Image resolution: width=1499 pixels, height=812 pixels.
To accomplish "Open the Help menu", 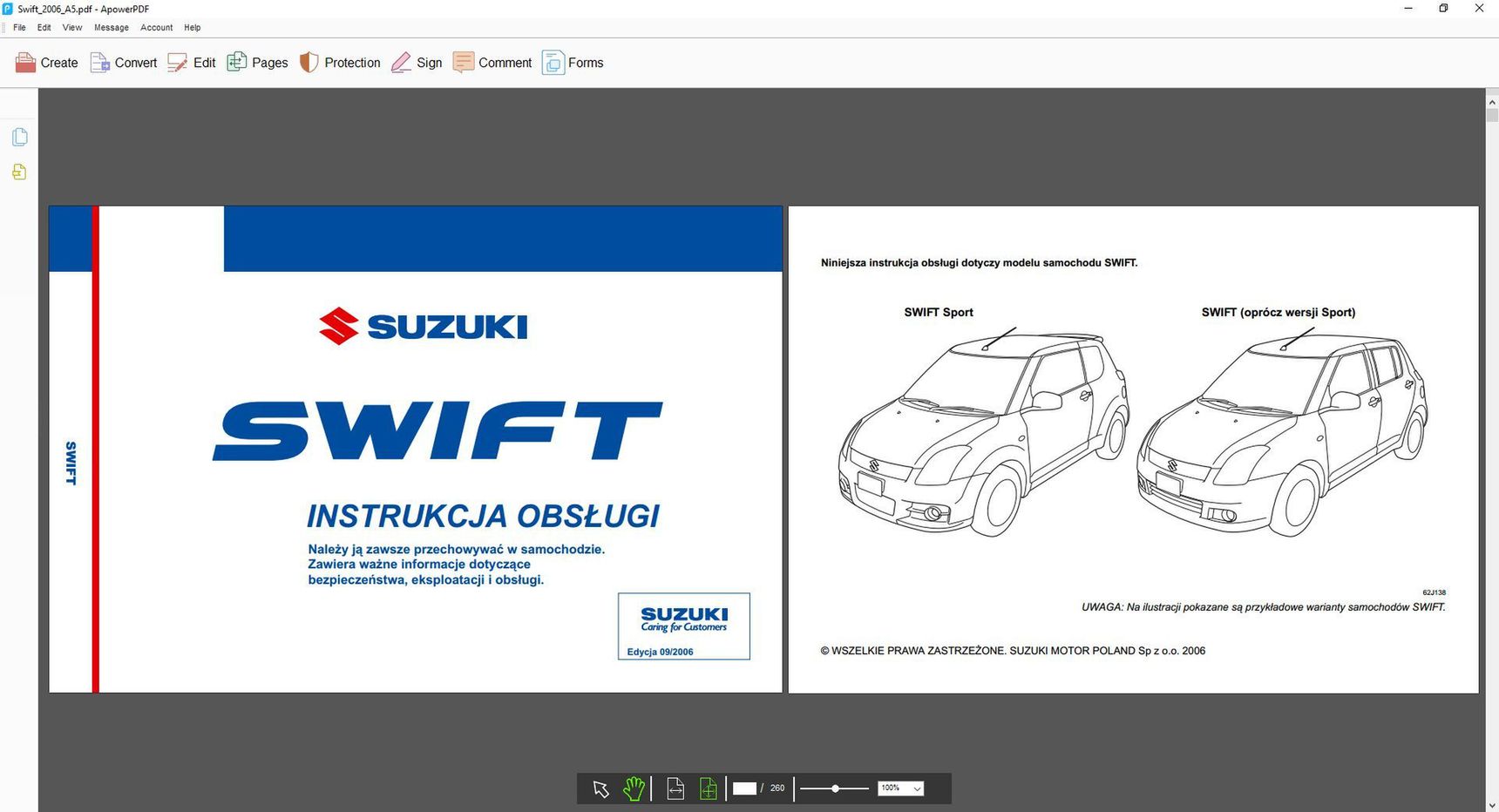I will click(193, 28).
